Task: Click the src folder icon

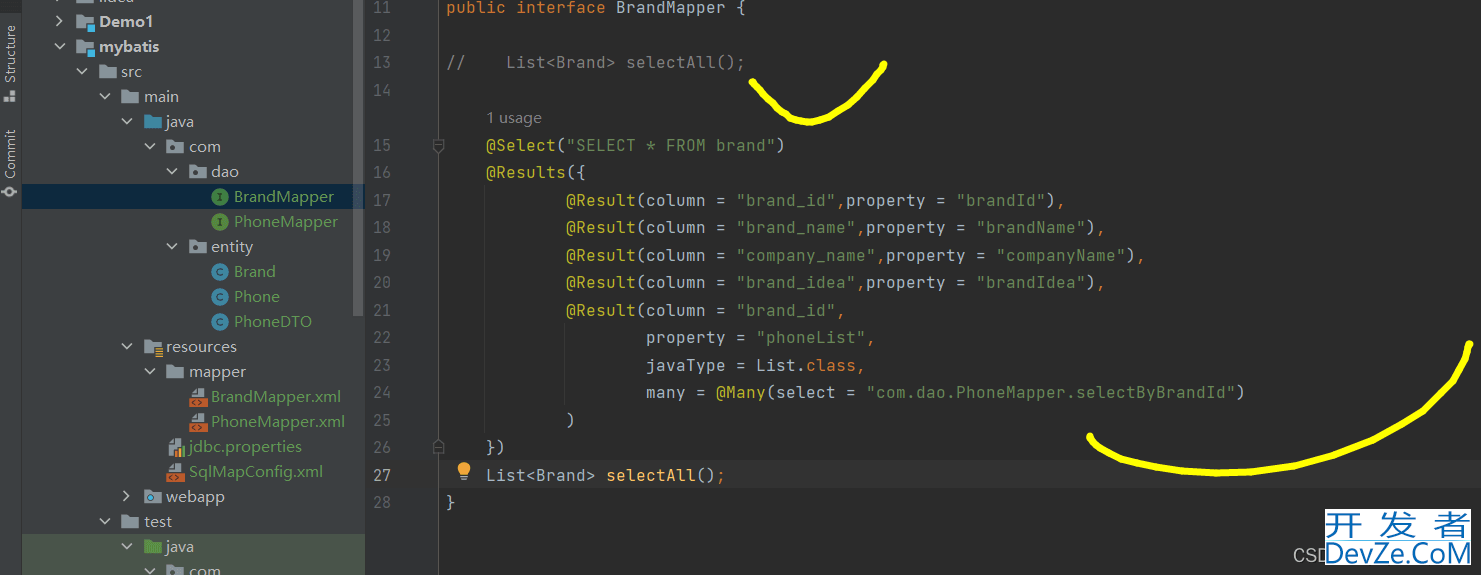Action: (108, 72)
